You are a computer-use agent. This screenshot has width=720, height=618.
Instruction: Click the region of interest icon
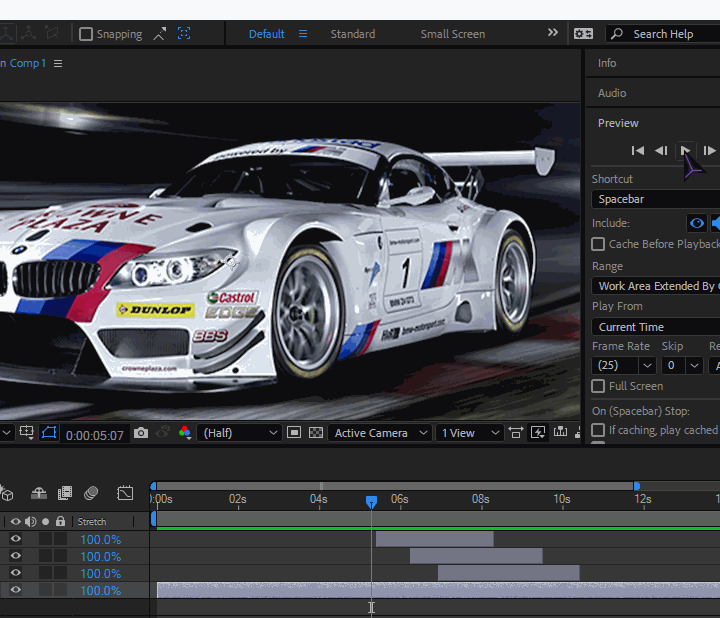[x=27, y=433]
